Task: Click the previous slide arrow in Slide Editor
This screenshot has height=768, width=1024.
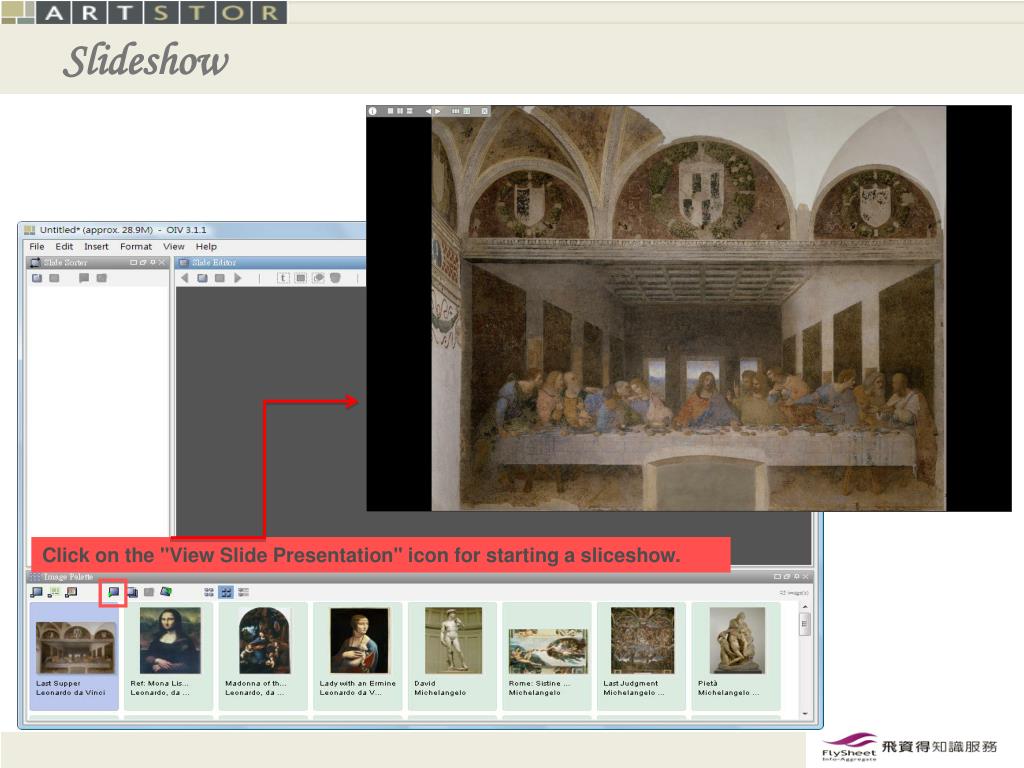Action: click(x=185, y=278)
